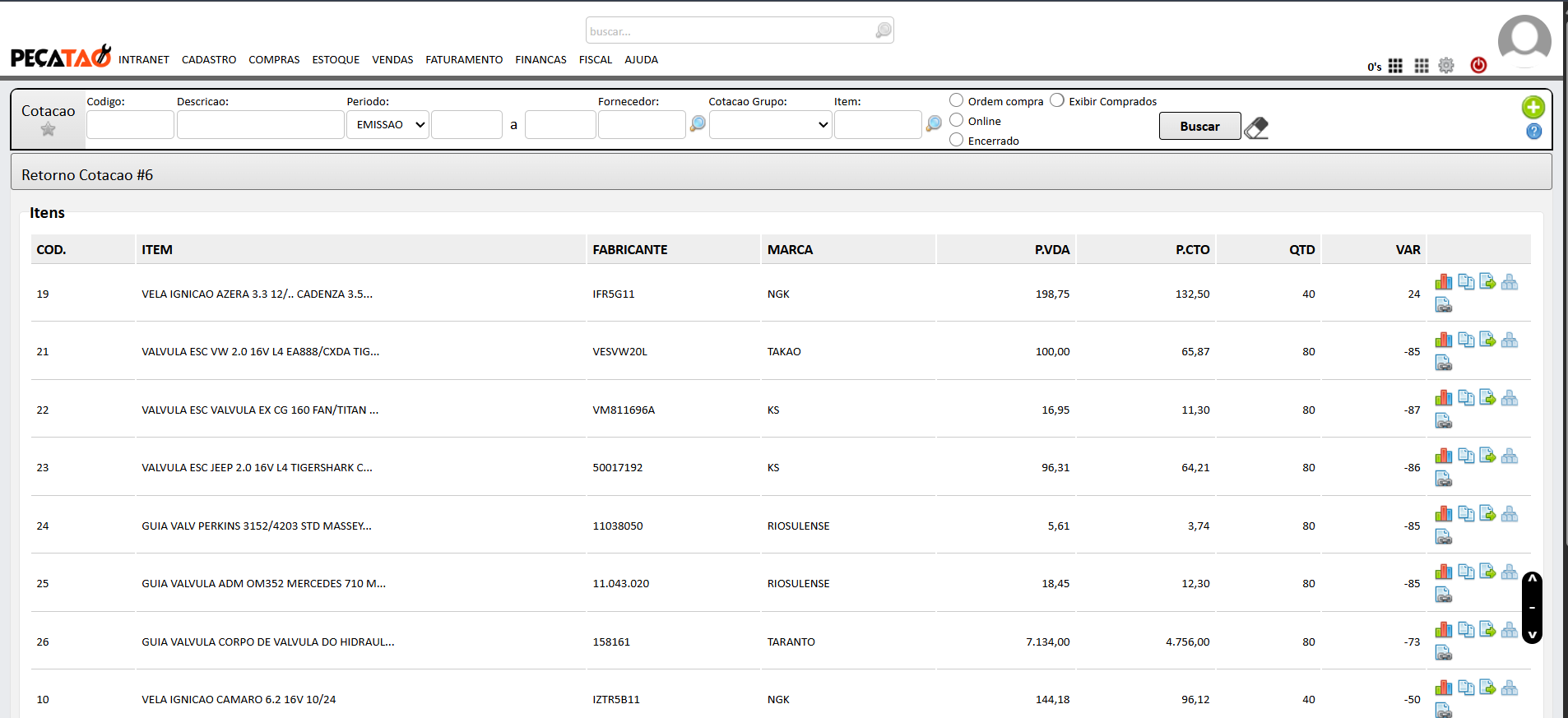Click the eraser clear filters icon

tap(1256, 127)
